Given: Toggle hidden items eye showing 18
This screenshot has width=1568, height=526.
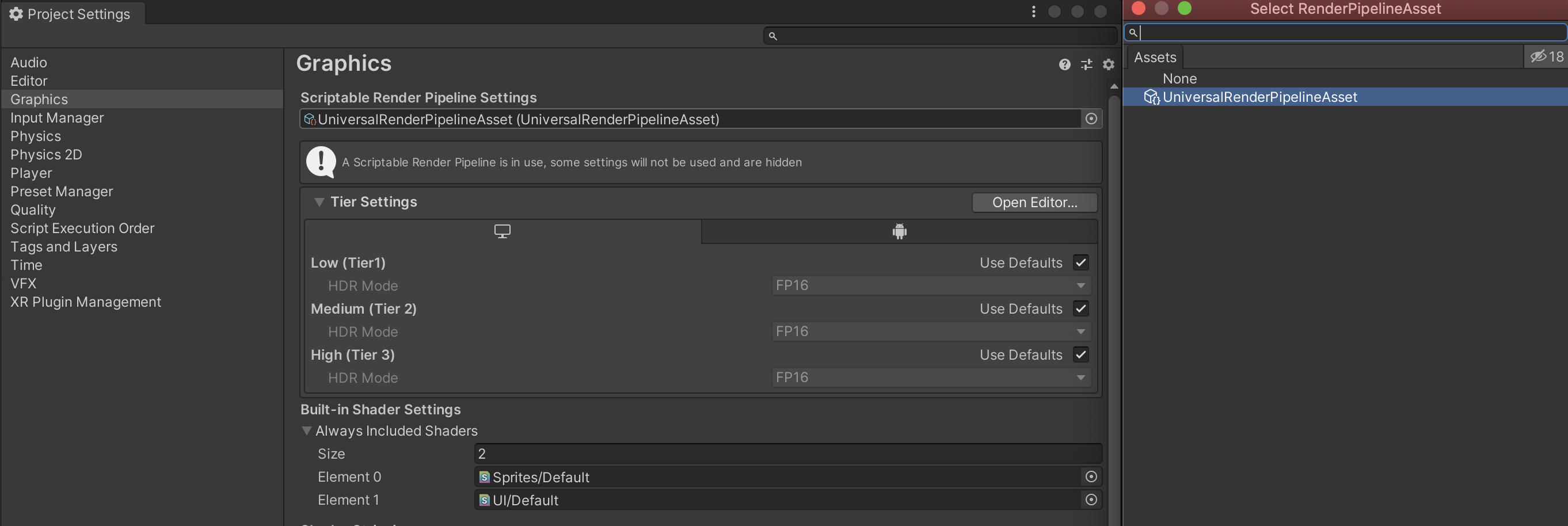Looking at the screenshot, I should click(1546, 56).
